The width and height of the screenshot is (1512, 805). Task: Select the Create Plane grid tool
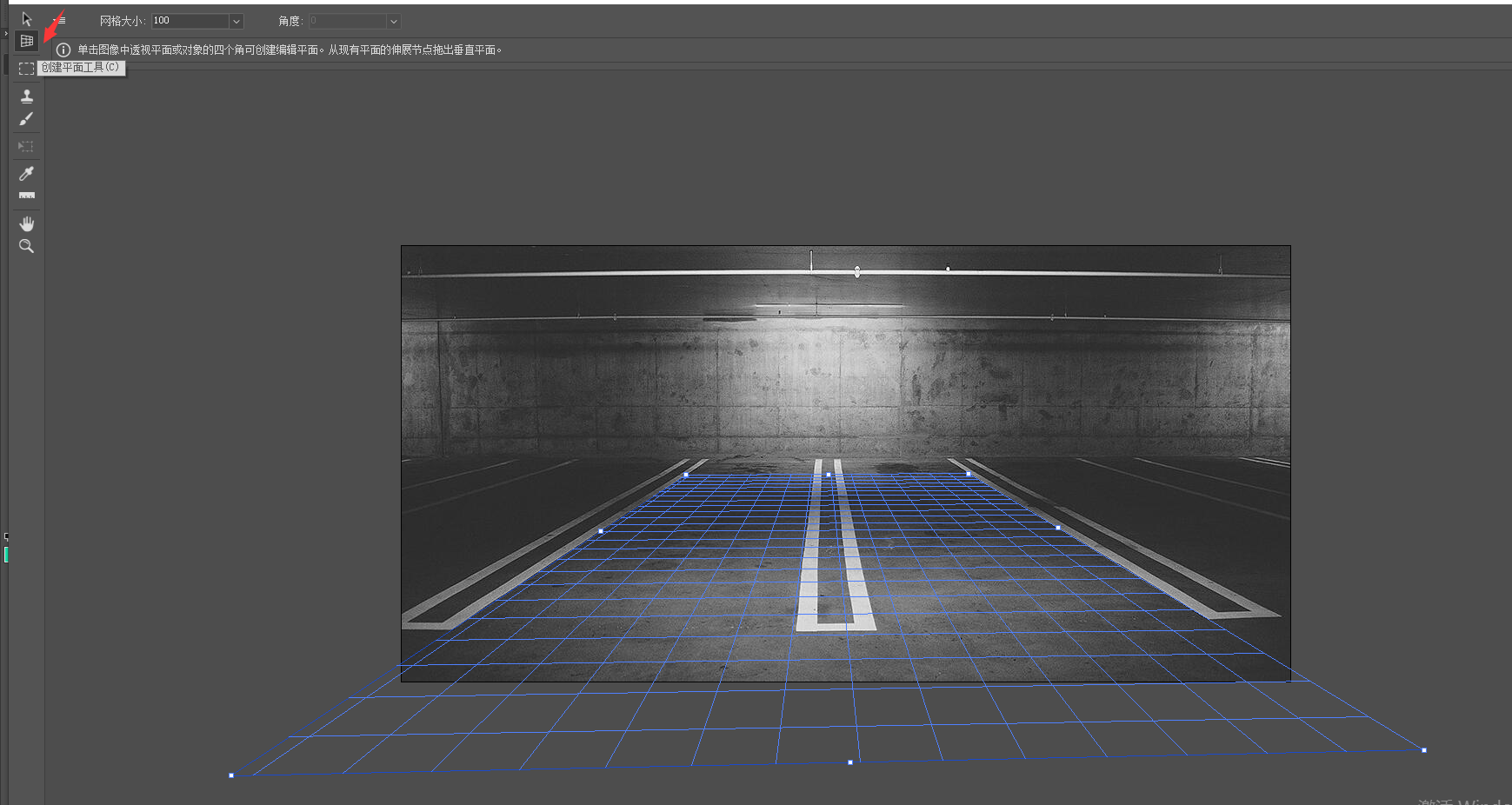[x=26, y=41]
